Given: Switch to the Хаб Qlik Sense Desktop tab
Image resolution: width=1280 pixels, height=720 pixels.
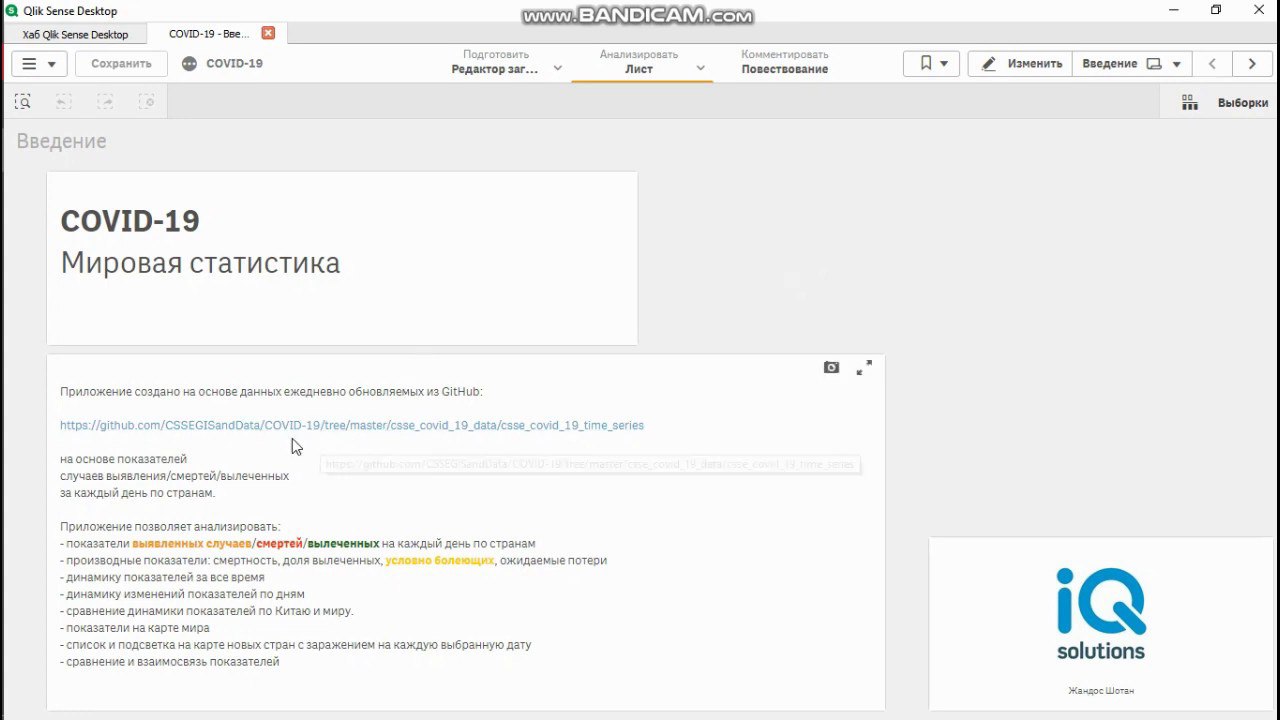Looking at the screenshot, I should (75, 34).
